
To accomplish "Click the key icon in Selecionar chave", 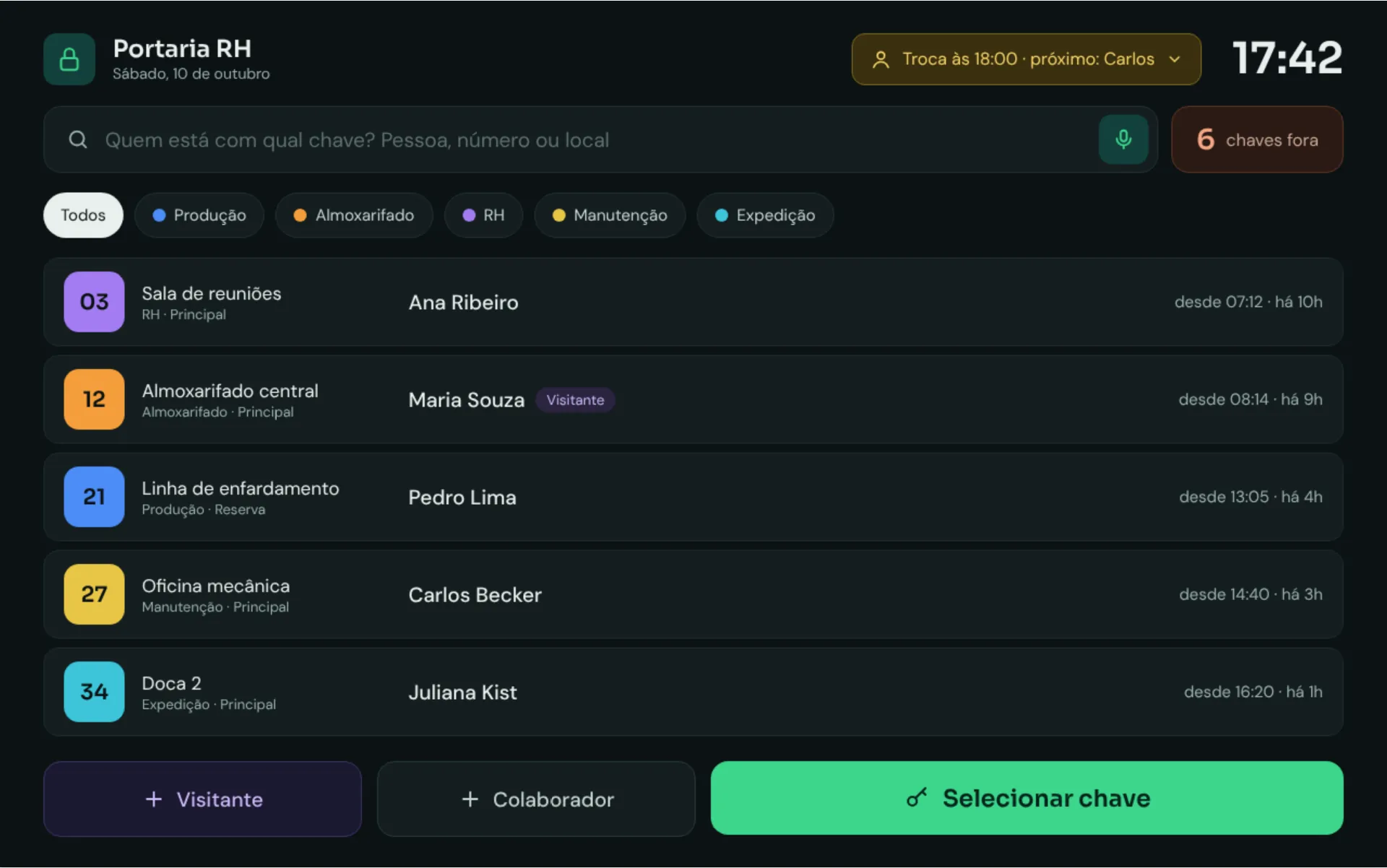I will point(917,798).
